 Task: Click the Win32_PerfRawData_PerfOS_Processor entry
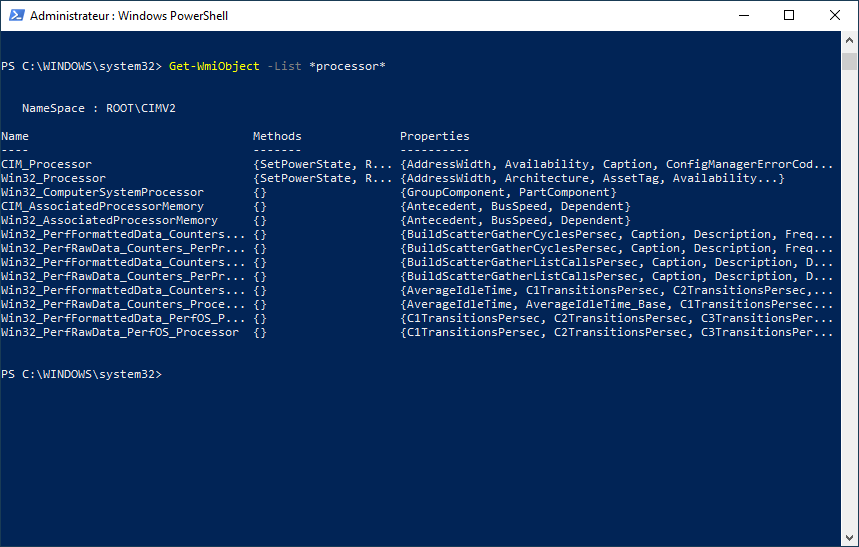point(120,333)
